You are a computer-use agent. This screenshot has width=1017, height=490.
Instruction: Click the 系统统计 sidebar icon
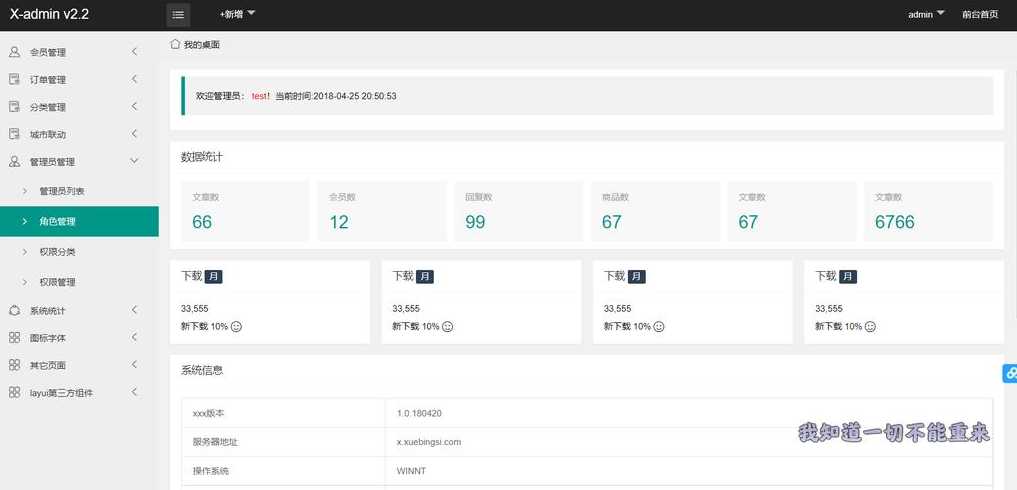pyautogui.click(x=14, y=310)
